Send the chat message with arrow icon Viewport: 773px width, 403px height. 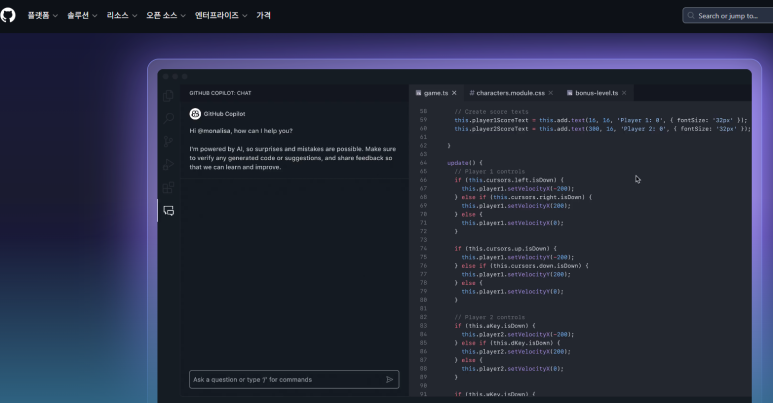pyautogui.click(x=389, y=379)
